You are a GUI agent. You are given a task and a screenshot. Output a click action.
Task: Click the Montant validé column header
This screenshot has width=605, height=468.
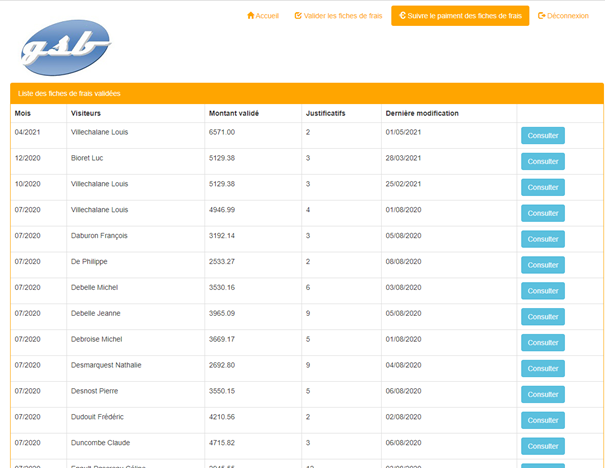click(x=234, y=113)
